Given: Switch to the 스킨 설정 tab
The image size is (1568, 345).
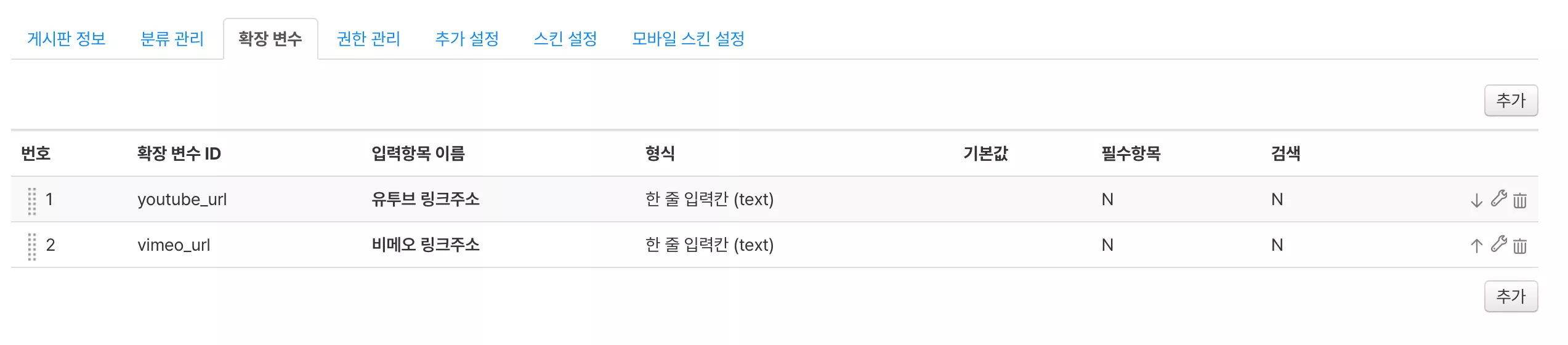Looking at the screenshot, I should pyautogui.click(x=565, y=39).
